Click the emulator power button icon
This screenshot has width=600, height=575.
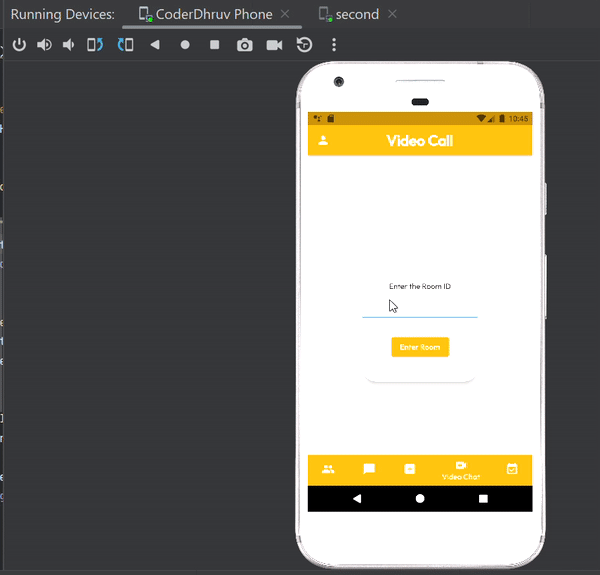[x=19, y=45]
